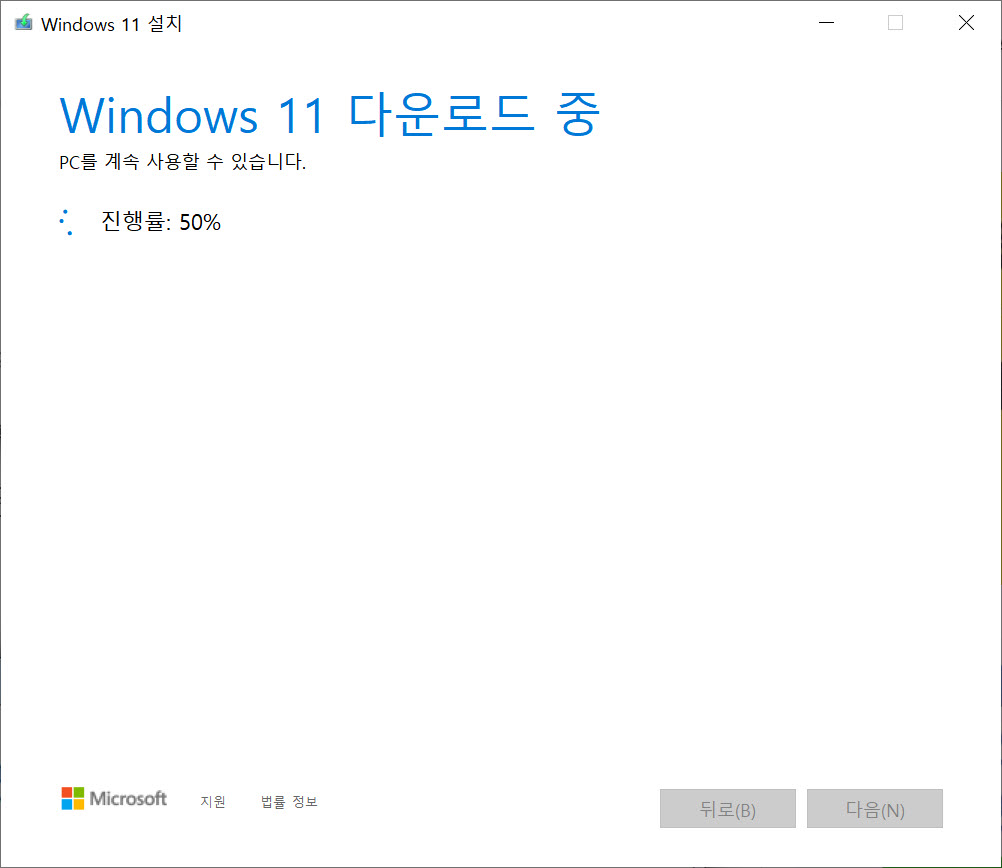The image size is (1002, 868).
Task: Click the 다운로드 중 text in the heading
Action: pos(472,115)
